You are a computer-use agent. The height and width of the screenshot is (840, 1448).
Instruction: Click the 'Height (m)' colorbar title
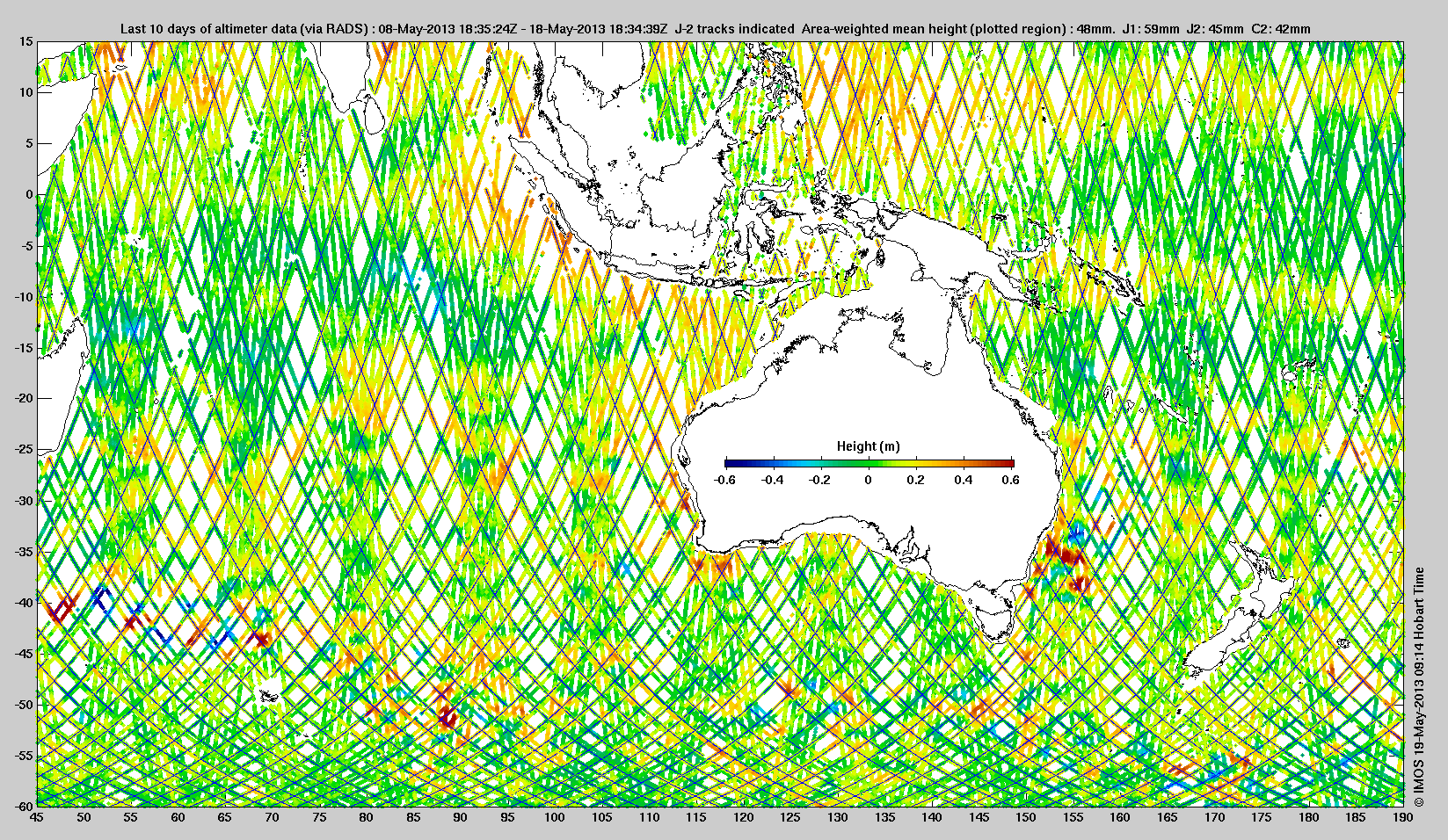click(868, 446)
